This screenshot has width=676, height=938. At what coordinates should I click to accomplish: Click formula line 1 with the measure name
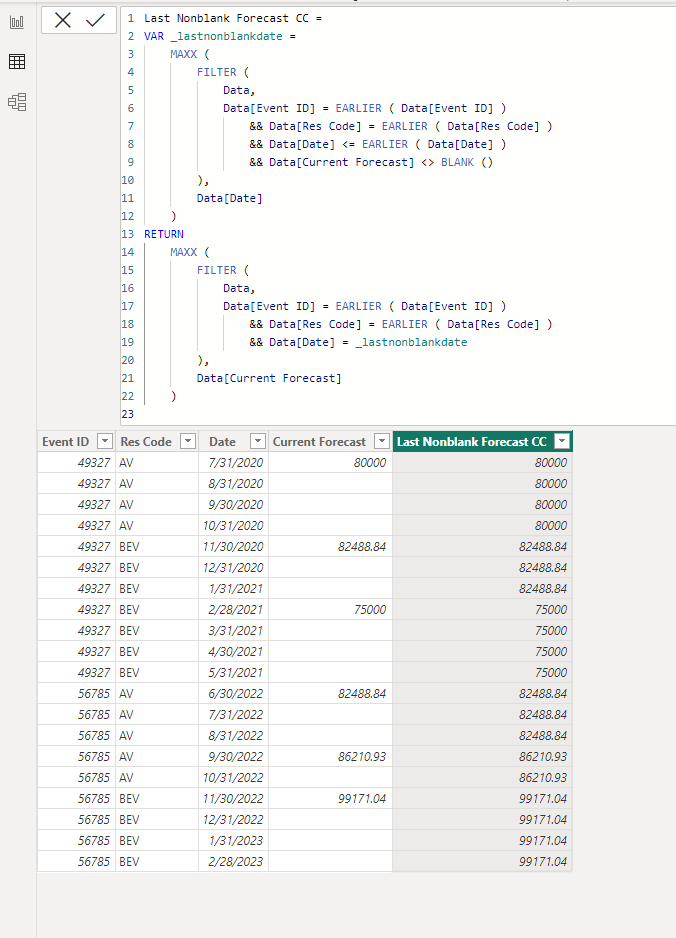(233, 18)
